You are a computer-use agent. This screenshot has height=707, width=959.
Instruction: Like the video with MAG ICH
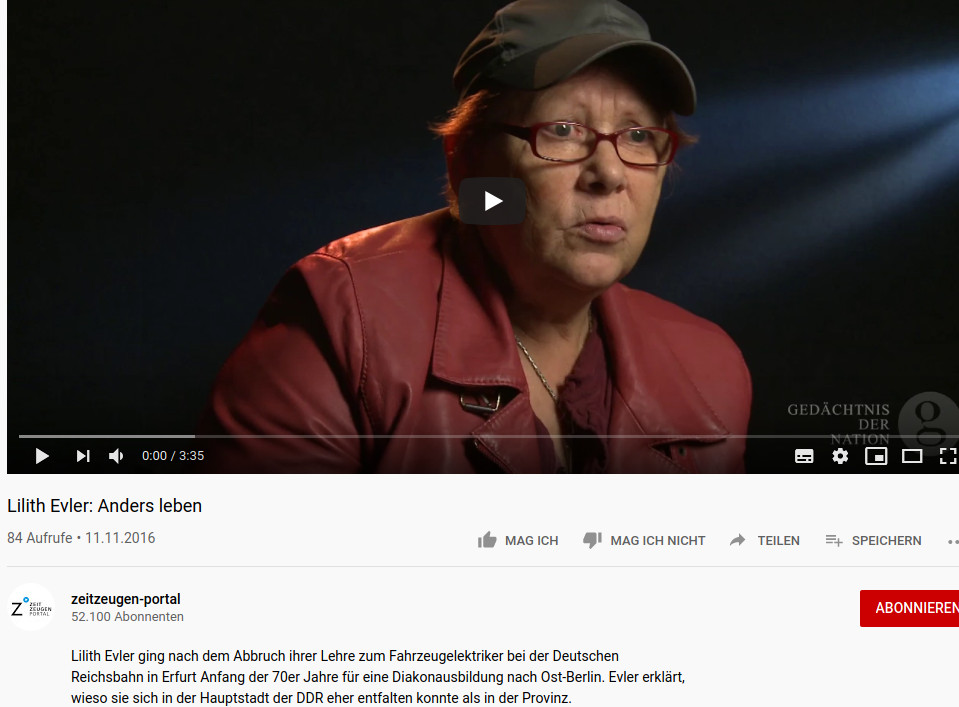click(x=517, y=541)
